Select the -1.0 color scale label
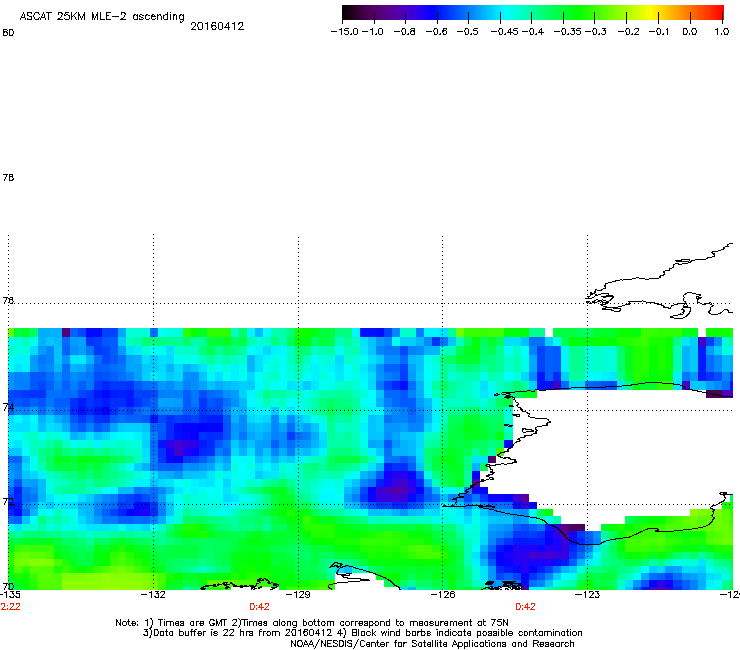This screenshot has width=740, height=650. click(x=373, y=32)
